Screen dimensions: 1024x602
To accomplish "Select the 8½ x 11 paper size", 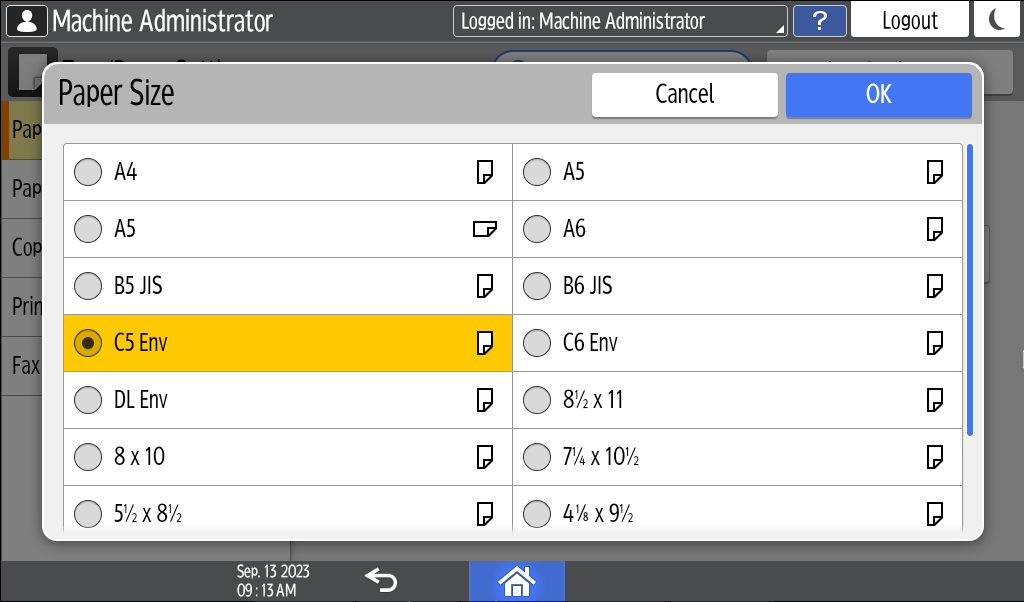I will 538,401.
